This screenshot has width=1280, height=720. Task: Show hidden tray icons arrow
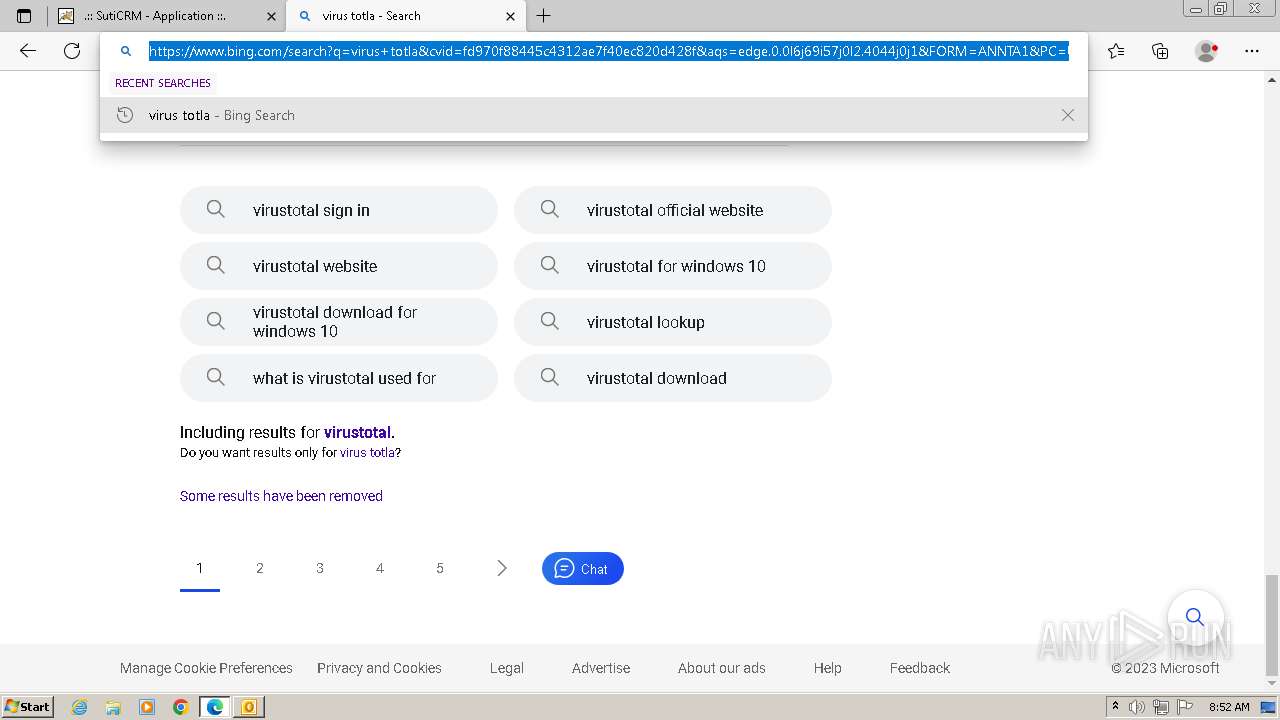(x=1116, y=707)
